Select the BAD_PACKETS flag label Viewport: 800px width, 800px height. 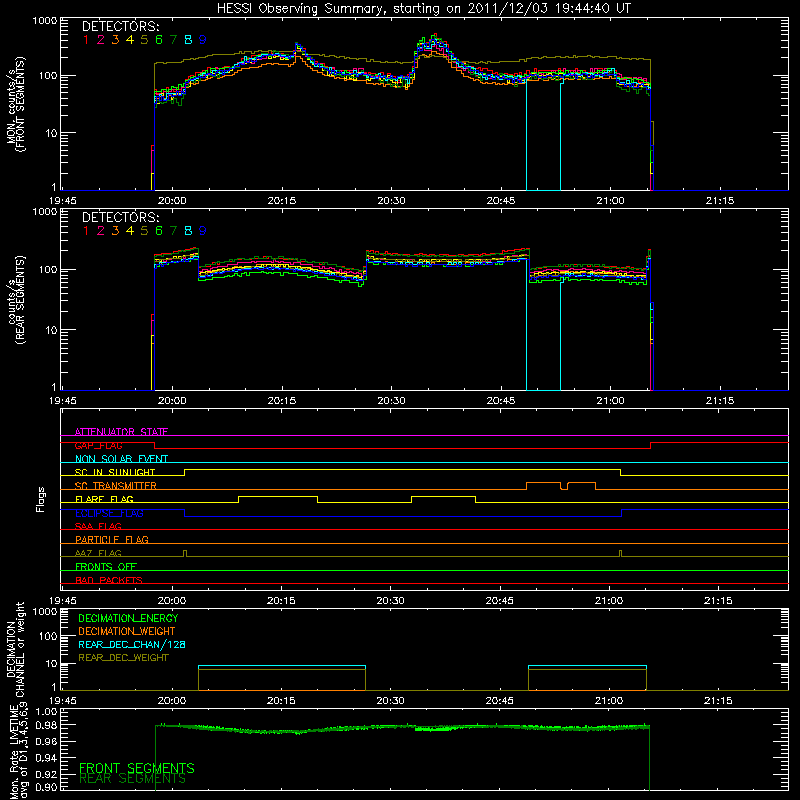109,580
